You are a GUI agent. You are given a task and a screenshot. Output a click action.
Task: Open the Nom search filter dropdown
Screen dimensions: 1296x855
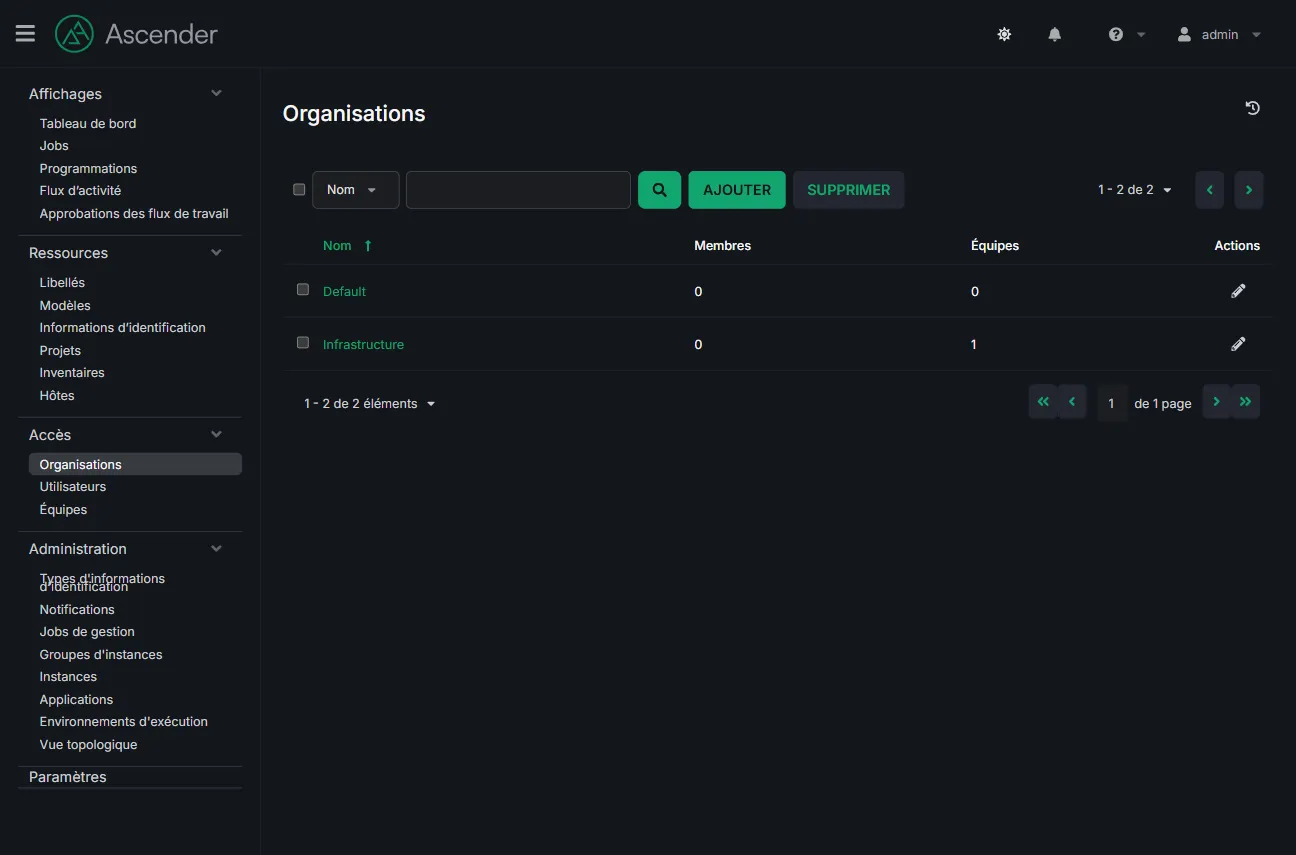pyautogui.click(x=356, y=190)
